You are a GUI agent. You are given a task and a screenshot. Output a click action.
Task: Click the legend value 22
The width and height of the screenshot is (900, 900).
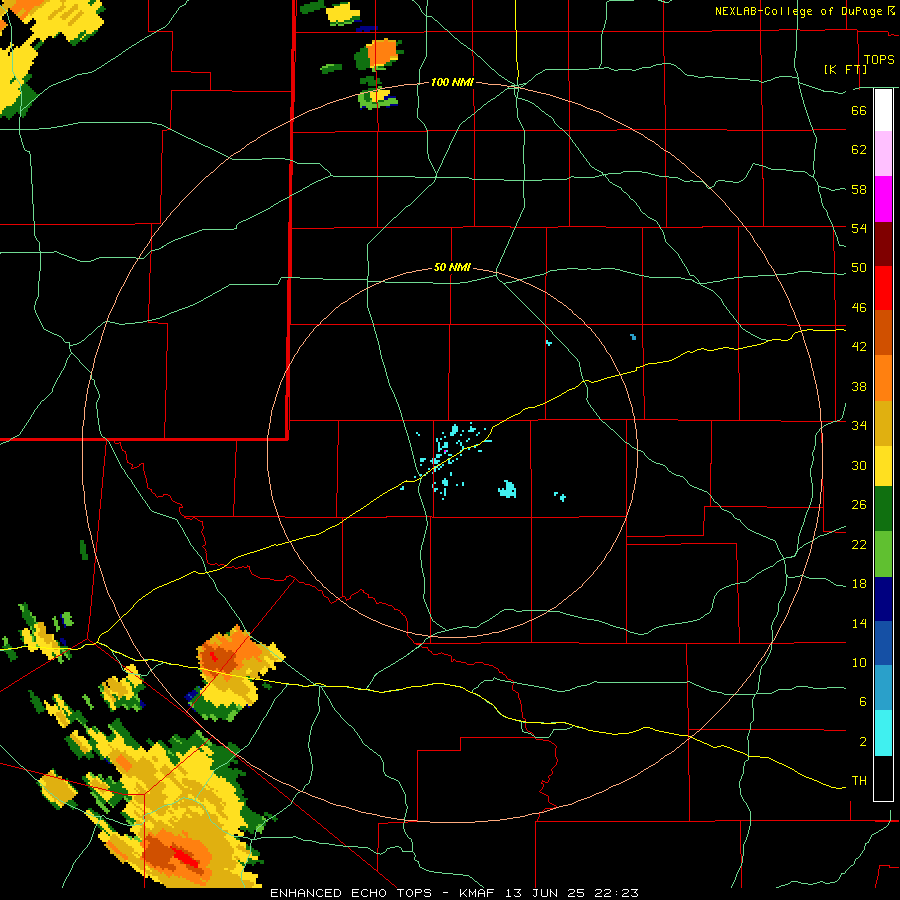point(859,545)
